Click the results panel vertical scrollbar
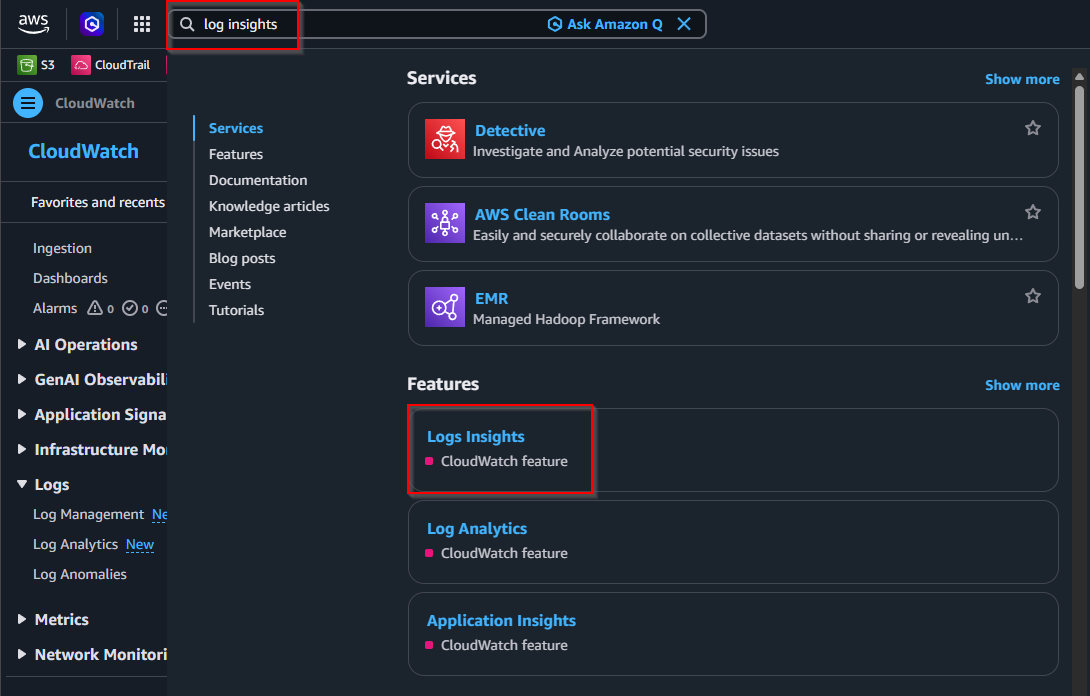This screenshot has height=696, width=1090. pyautogui.click(x=1079, y=186)
